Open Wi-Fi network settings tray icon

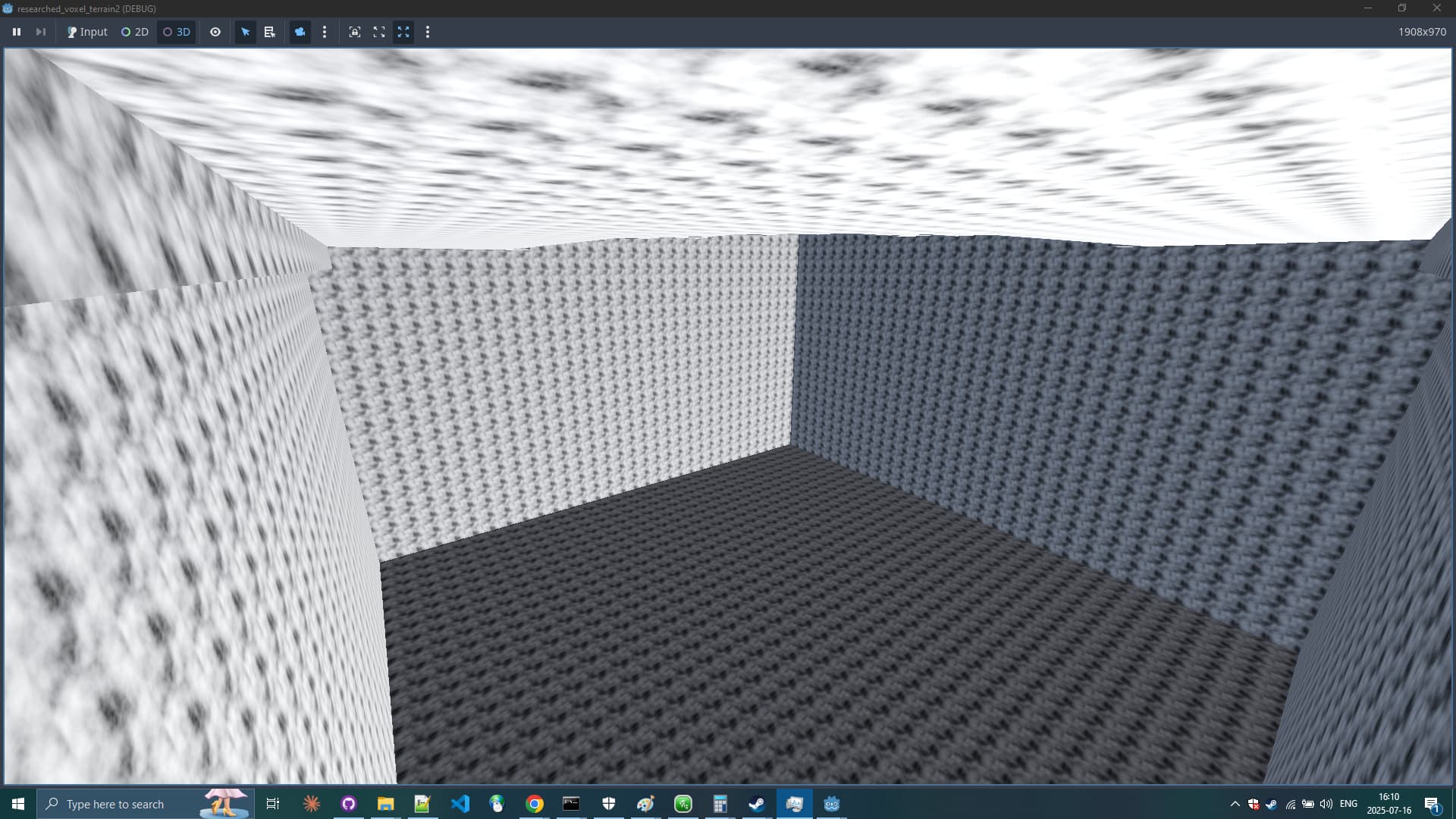pos(1290,804)
